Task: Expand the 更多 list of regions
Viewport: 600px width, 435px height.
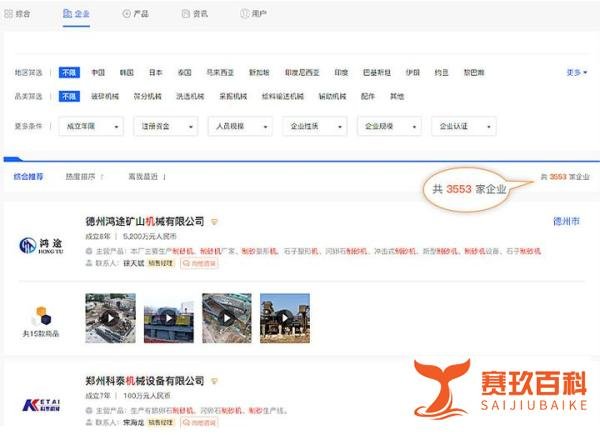Action: (576, 72)
